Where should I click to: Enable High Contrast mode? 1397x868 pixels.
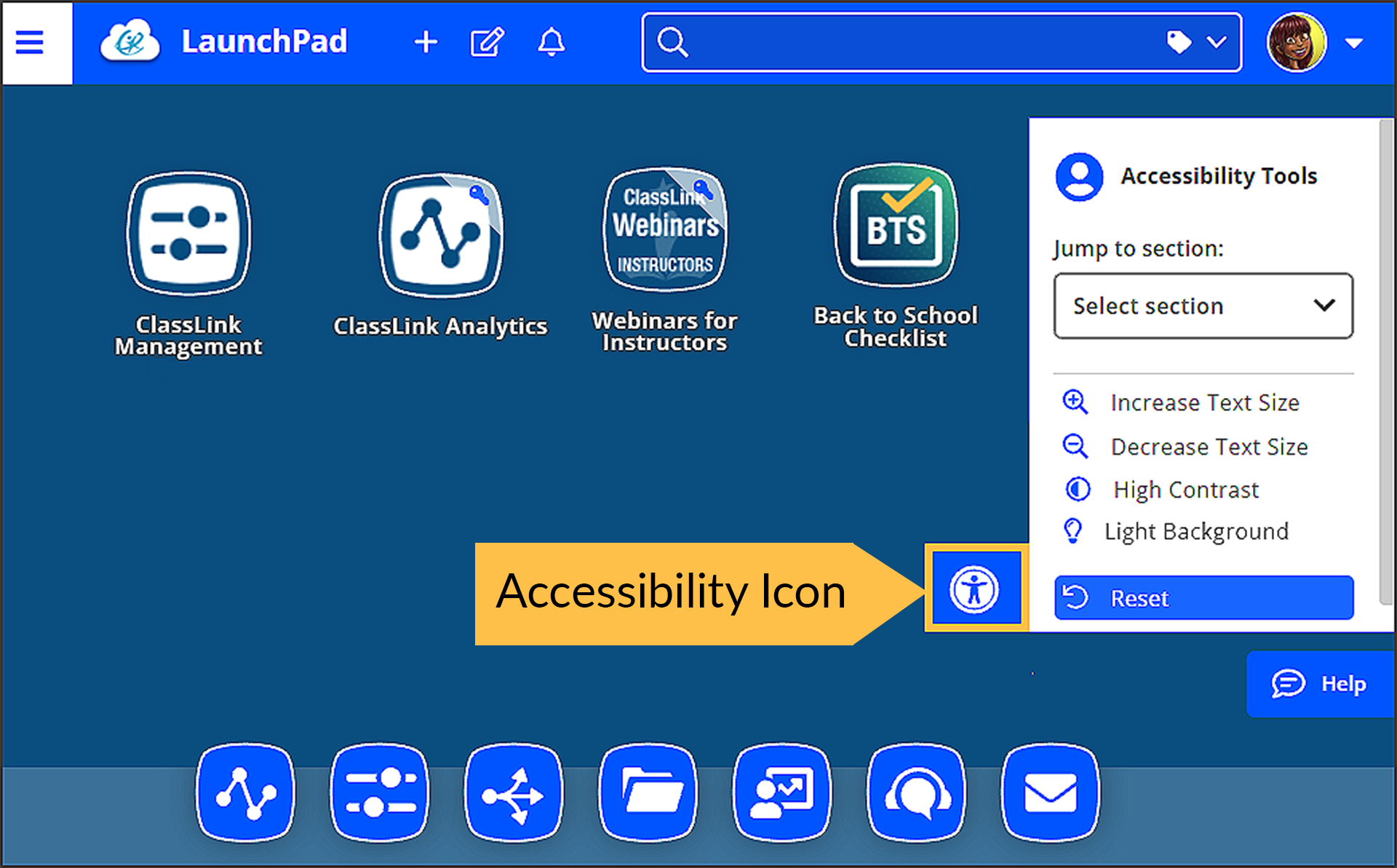[x=1186, y=489]
